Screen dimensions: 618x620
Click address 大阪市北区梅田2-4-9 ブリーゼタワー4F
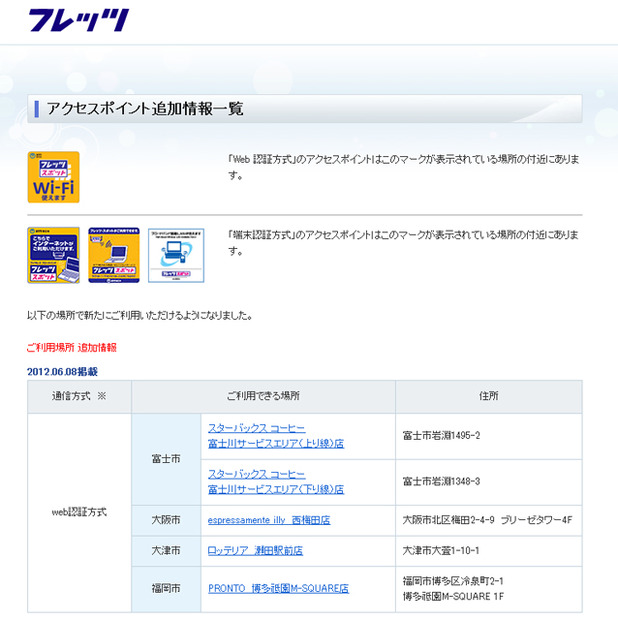[487, 520]
